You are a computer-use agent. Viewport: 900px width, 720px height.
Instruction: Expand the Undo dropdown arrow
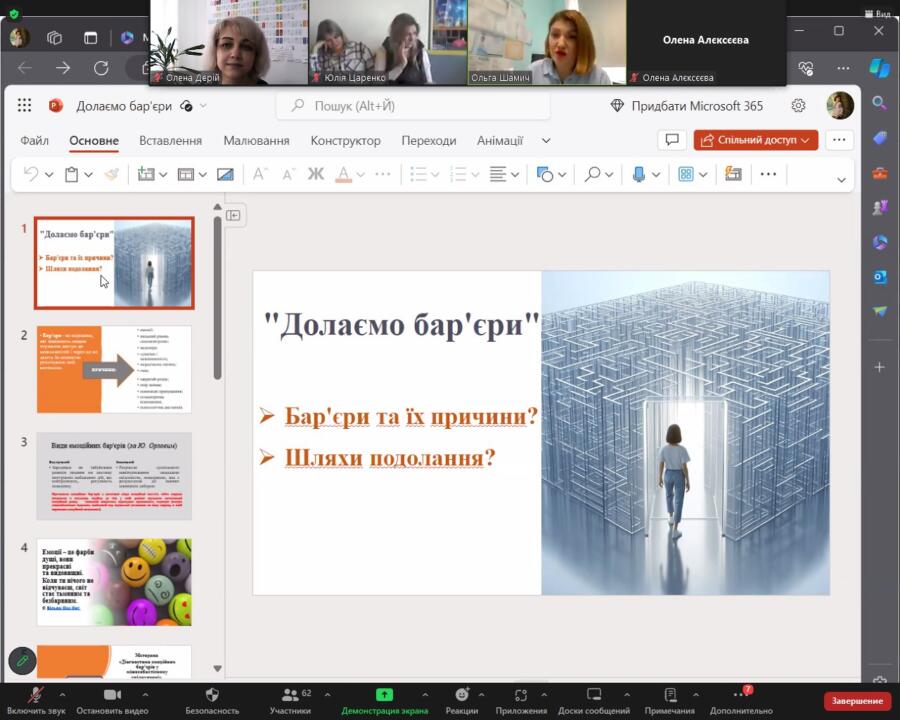tap(49, 175)
